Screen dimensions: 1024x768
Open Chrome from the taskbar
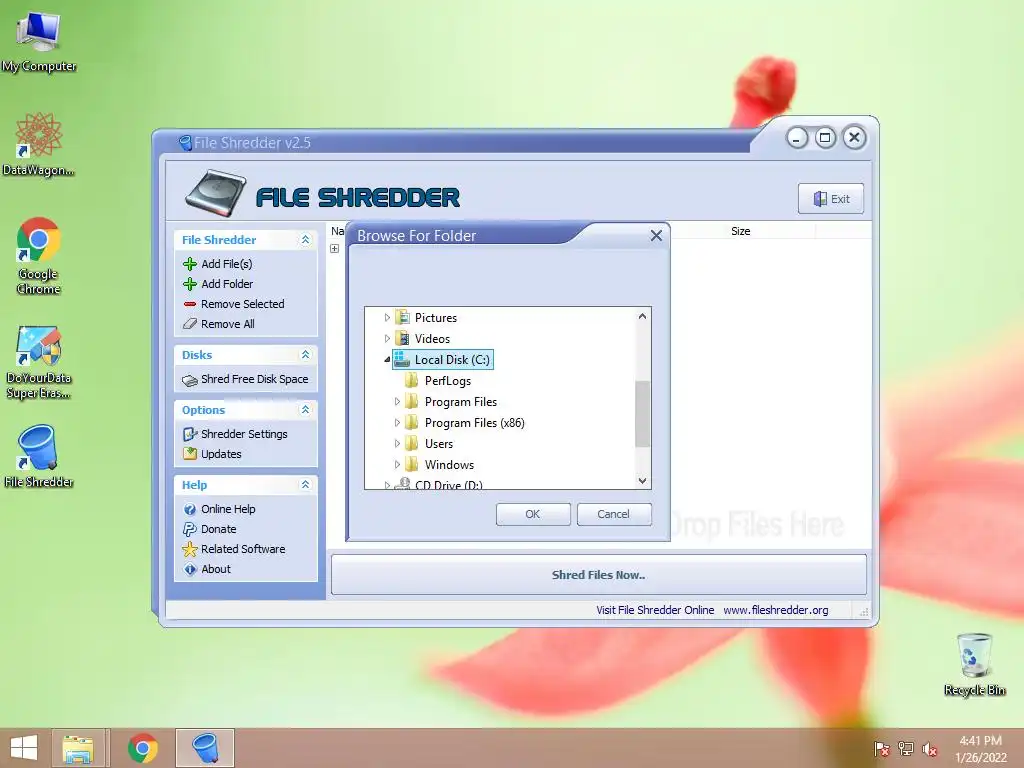(143, 748)
